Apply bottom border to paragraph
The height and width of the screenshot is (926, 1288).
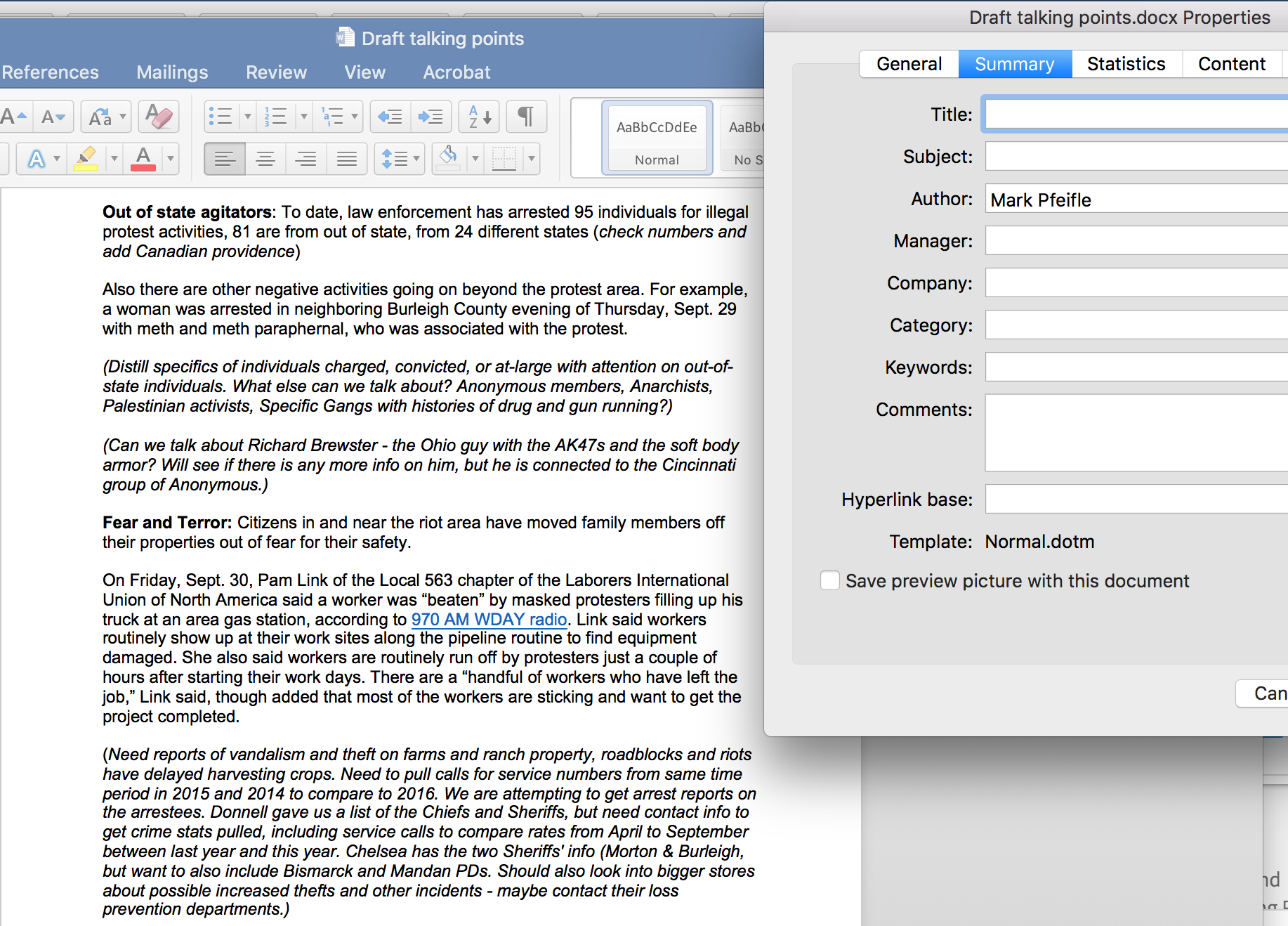504,159
